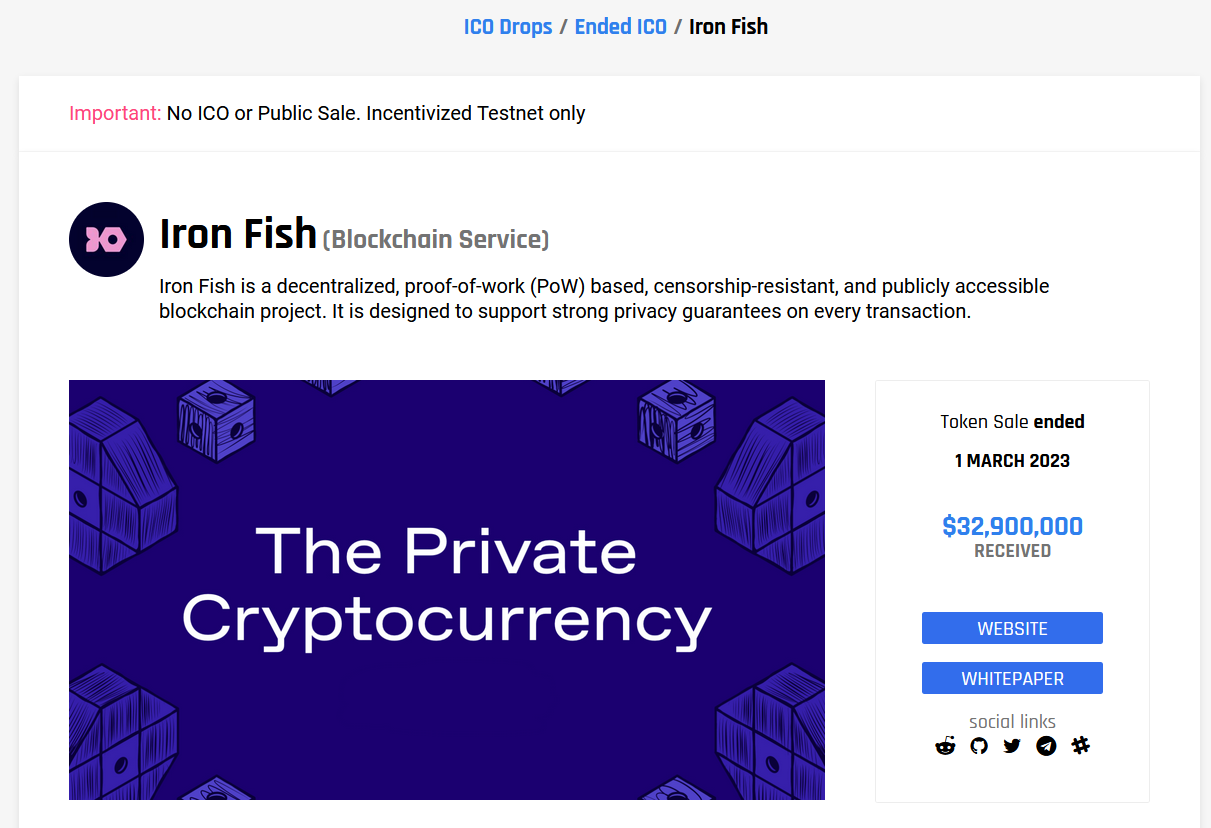Click the Iron Fish description paragraph
Viewport: 1211px width, 828px height.
pos(604,298)
